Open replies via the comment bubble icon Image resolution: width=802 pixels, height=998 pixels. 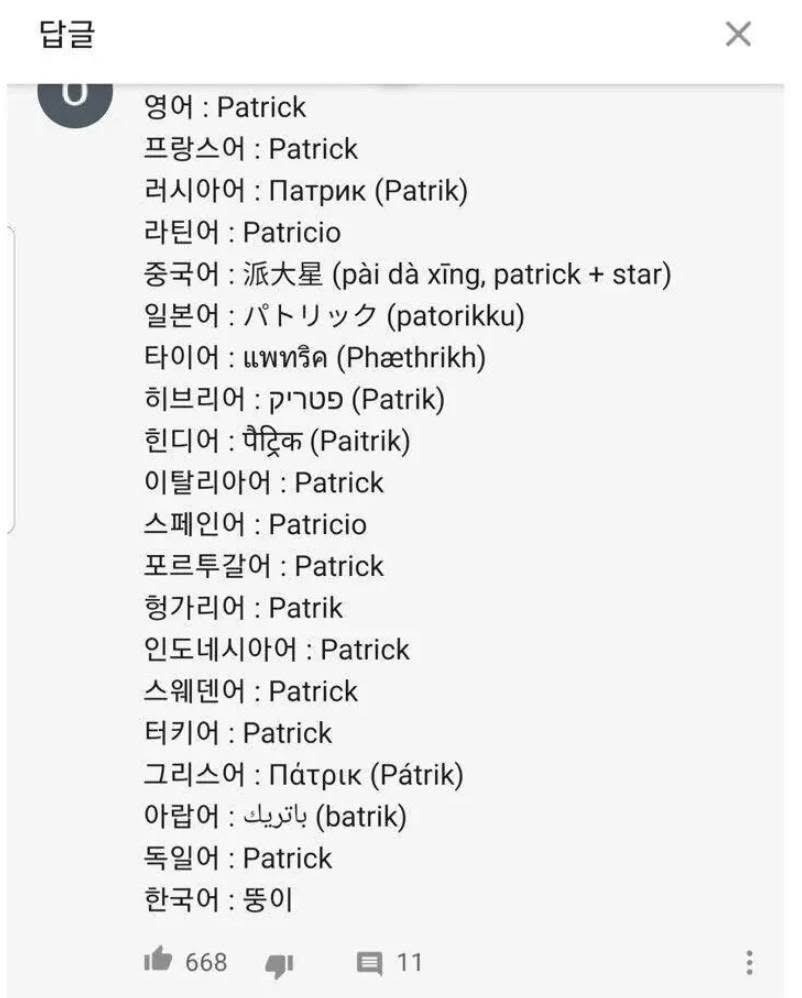(x=370, y=963)
